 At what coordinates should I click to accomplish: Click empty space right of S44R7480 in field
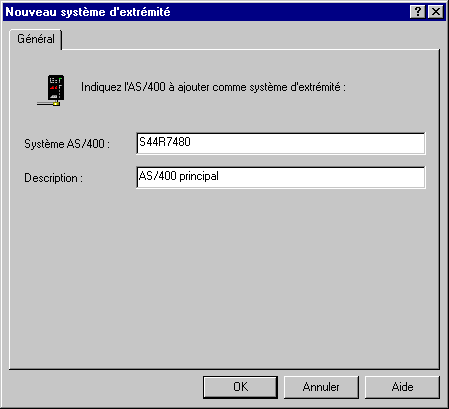tap(307, 143)
